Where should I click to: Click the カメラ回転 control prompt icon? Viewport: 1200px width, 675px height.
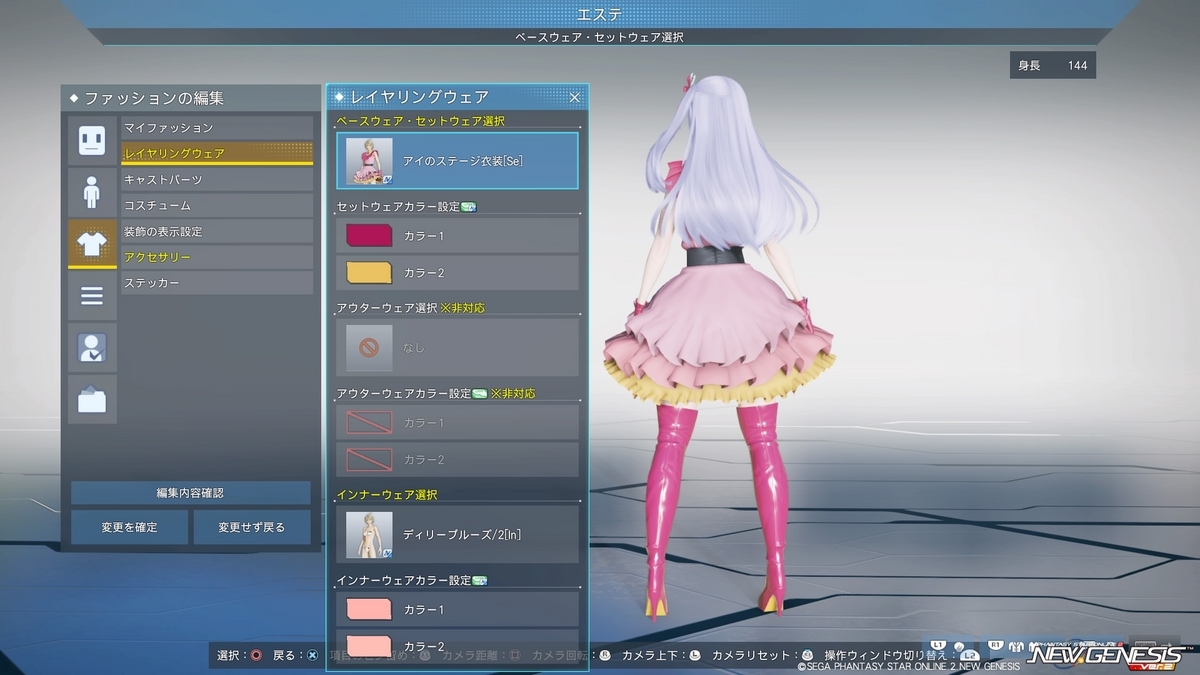[x=605, y=656]
